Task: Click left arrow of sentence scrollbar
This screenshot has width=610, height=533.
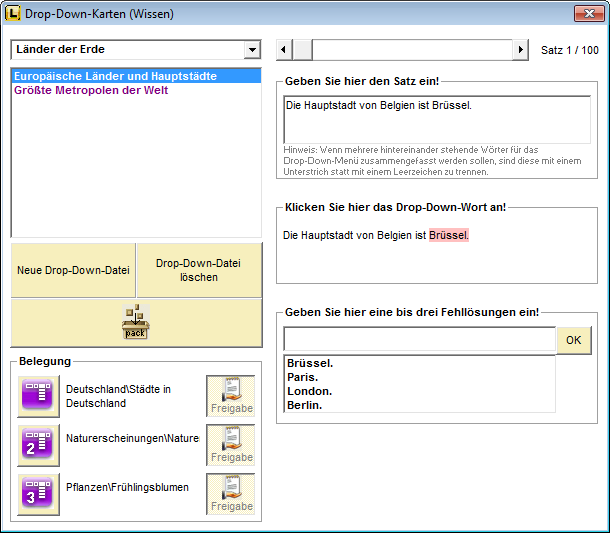Action: coord(284,50)
